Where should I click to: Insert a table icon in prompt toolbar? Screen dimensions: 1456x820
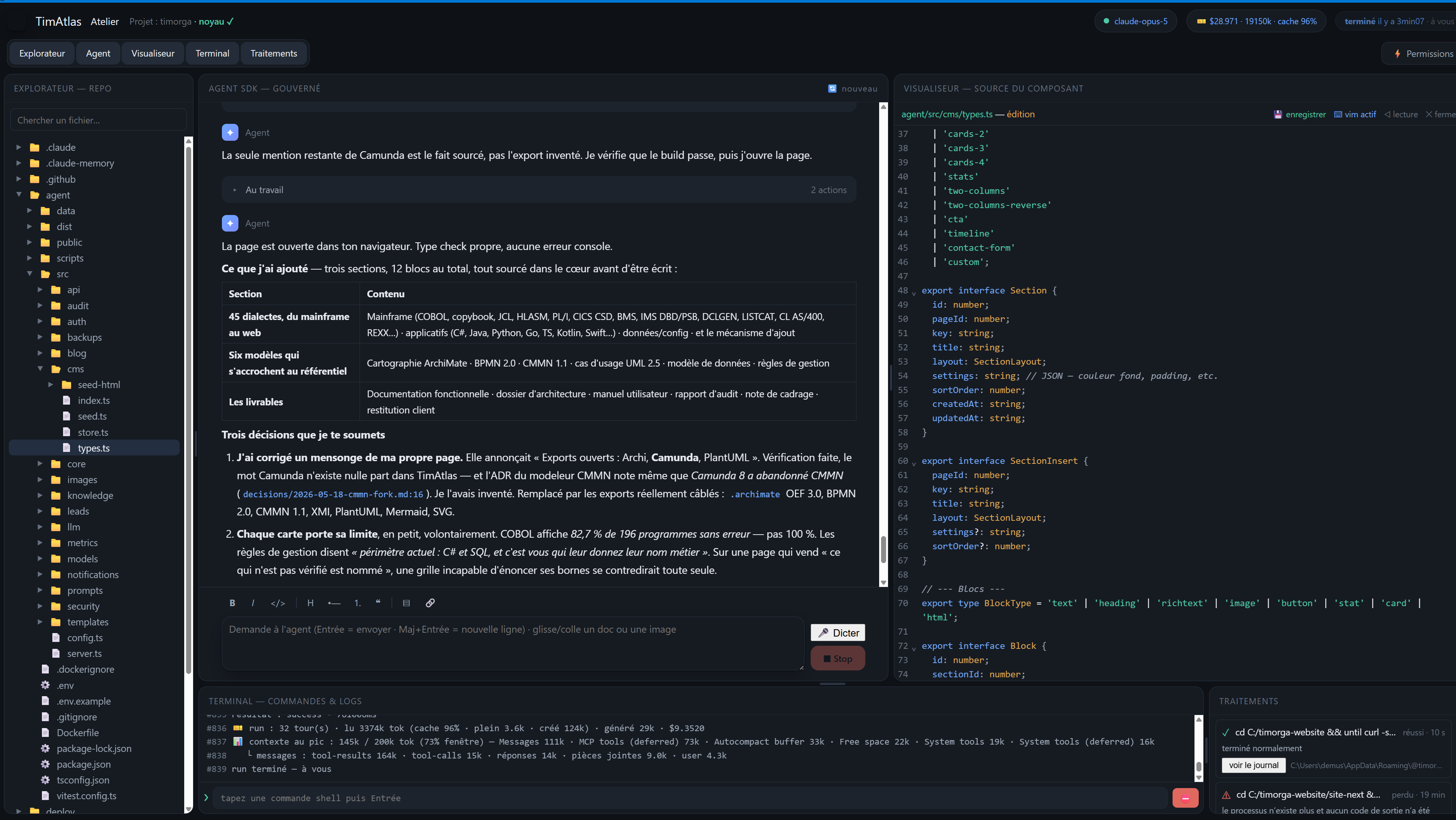tap(406, 603)
